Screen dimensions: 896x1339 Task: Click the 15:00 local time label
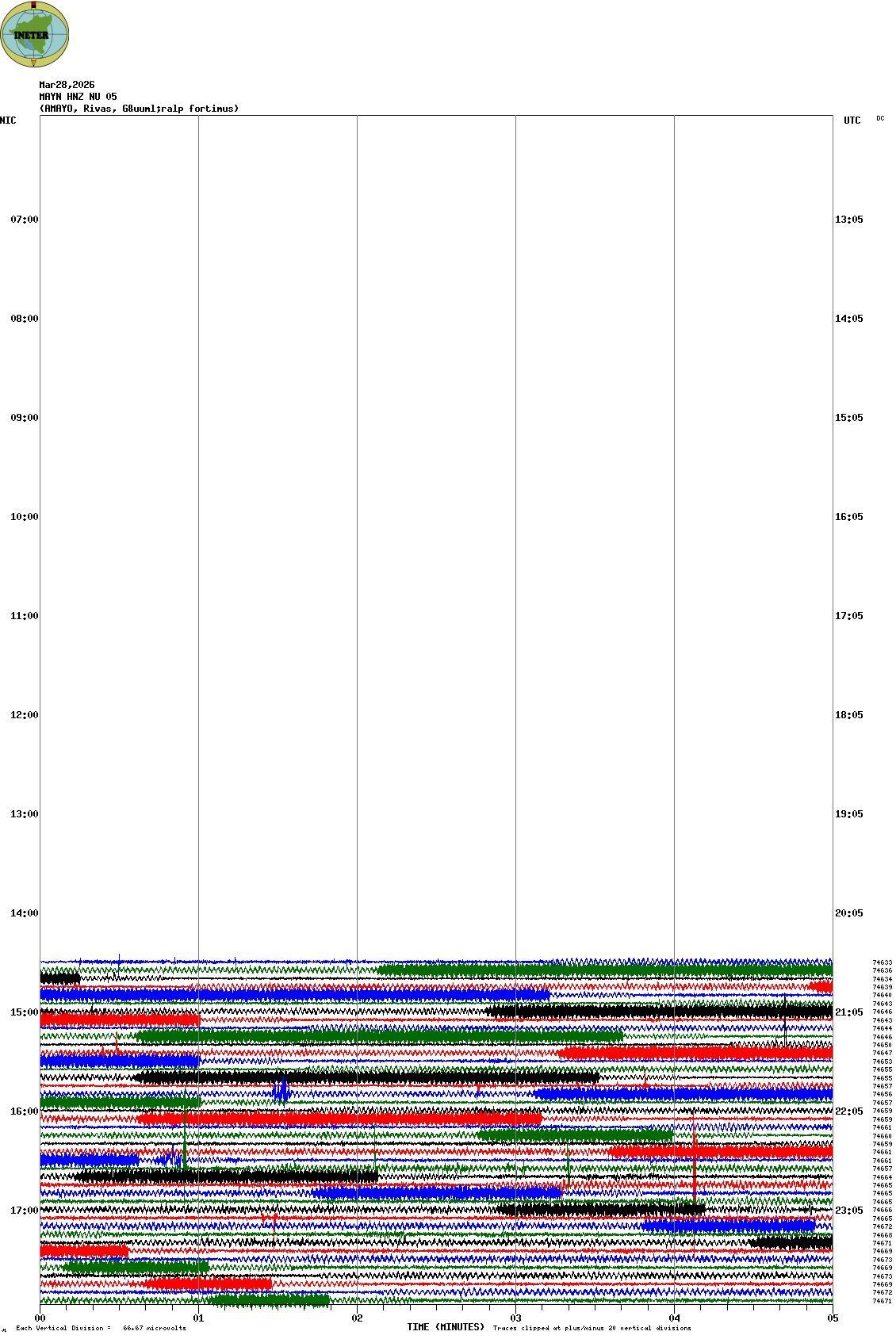pyautogui.click(x=24, y=1012)
